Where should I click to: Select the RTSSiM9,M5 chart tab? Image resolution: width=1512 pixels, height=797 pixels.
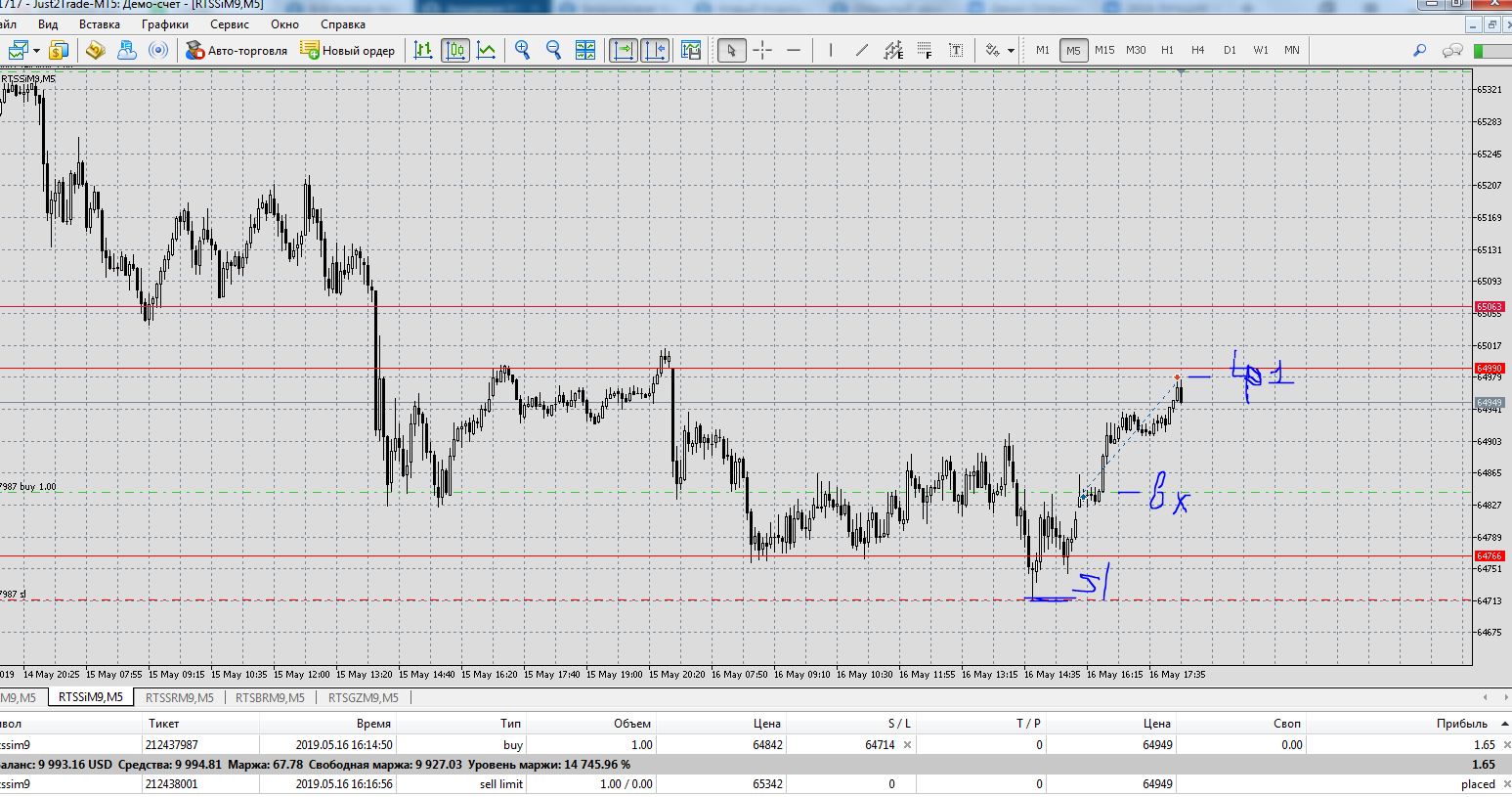pos(90,697)
